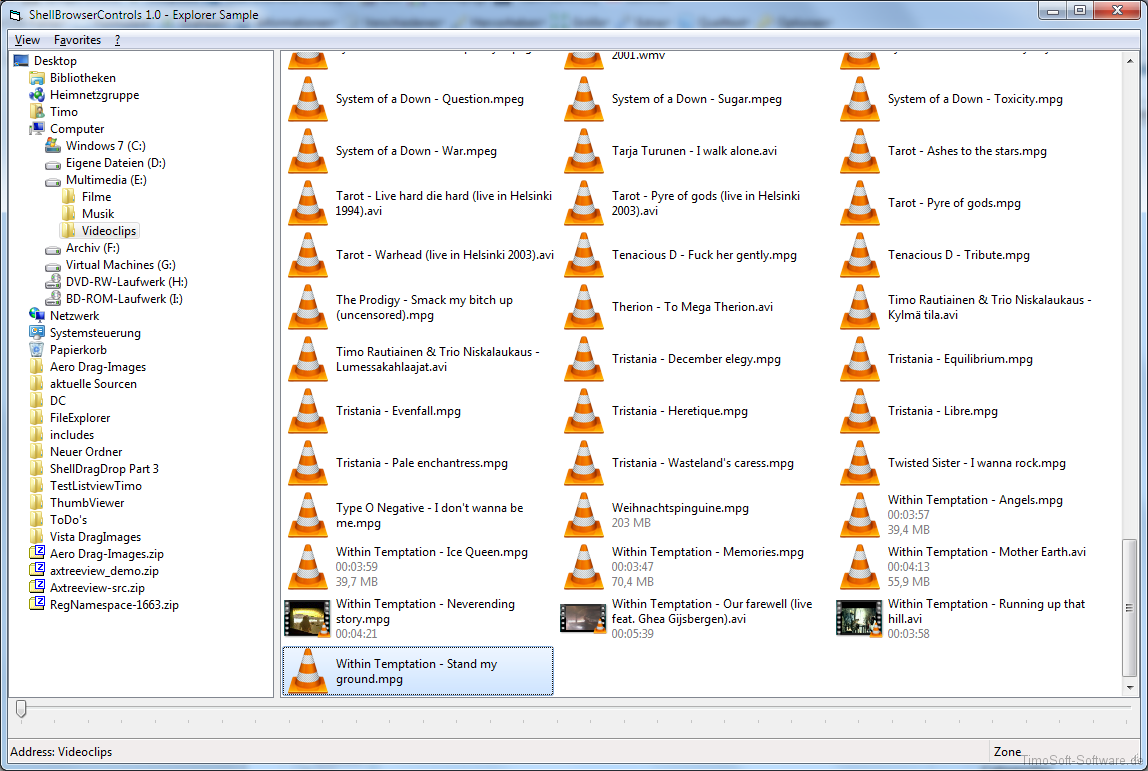Select the Virtual Machines (G:) drive

pyautogui.click(x=121, y=264)
